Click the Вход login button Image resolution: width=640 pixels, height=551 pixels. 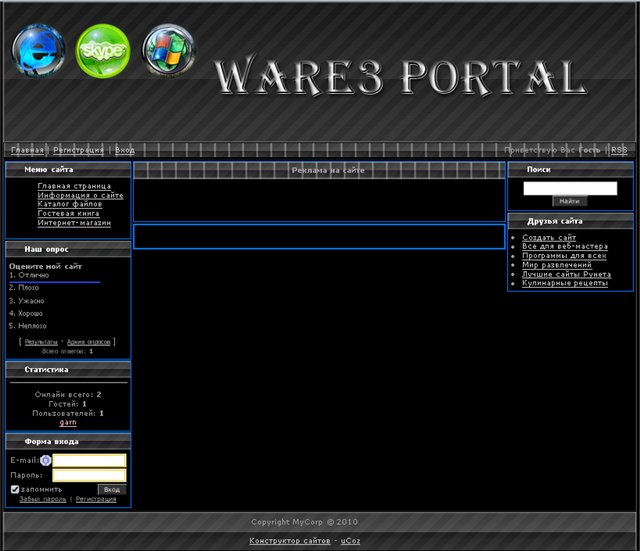112,490
